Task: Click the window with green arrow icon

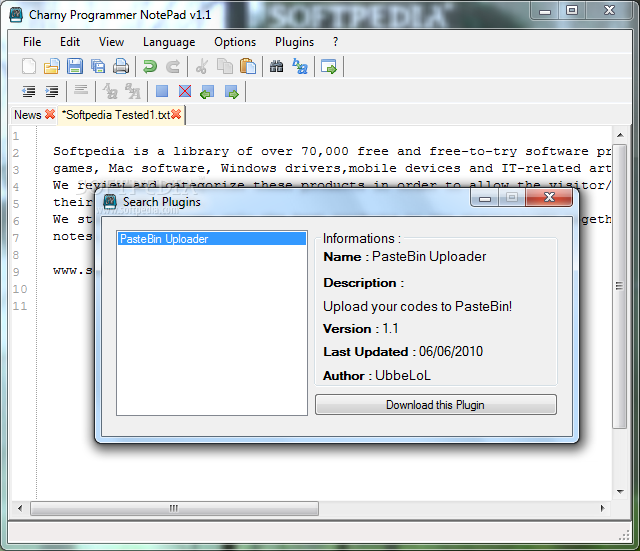Action: 329,67
